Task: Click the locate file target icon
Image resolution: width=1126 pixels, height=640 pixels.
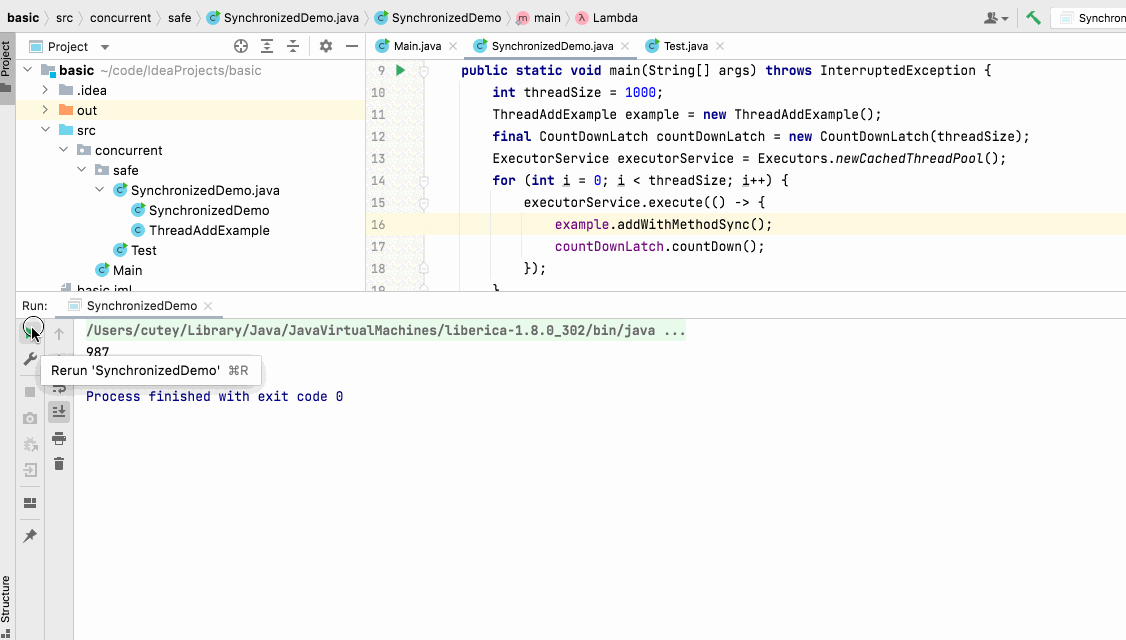Action: point(241,46)
